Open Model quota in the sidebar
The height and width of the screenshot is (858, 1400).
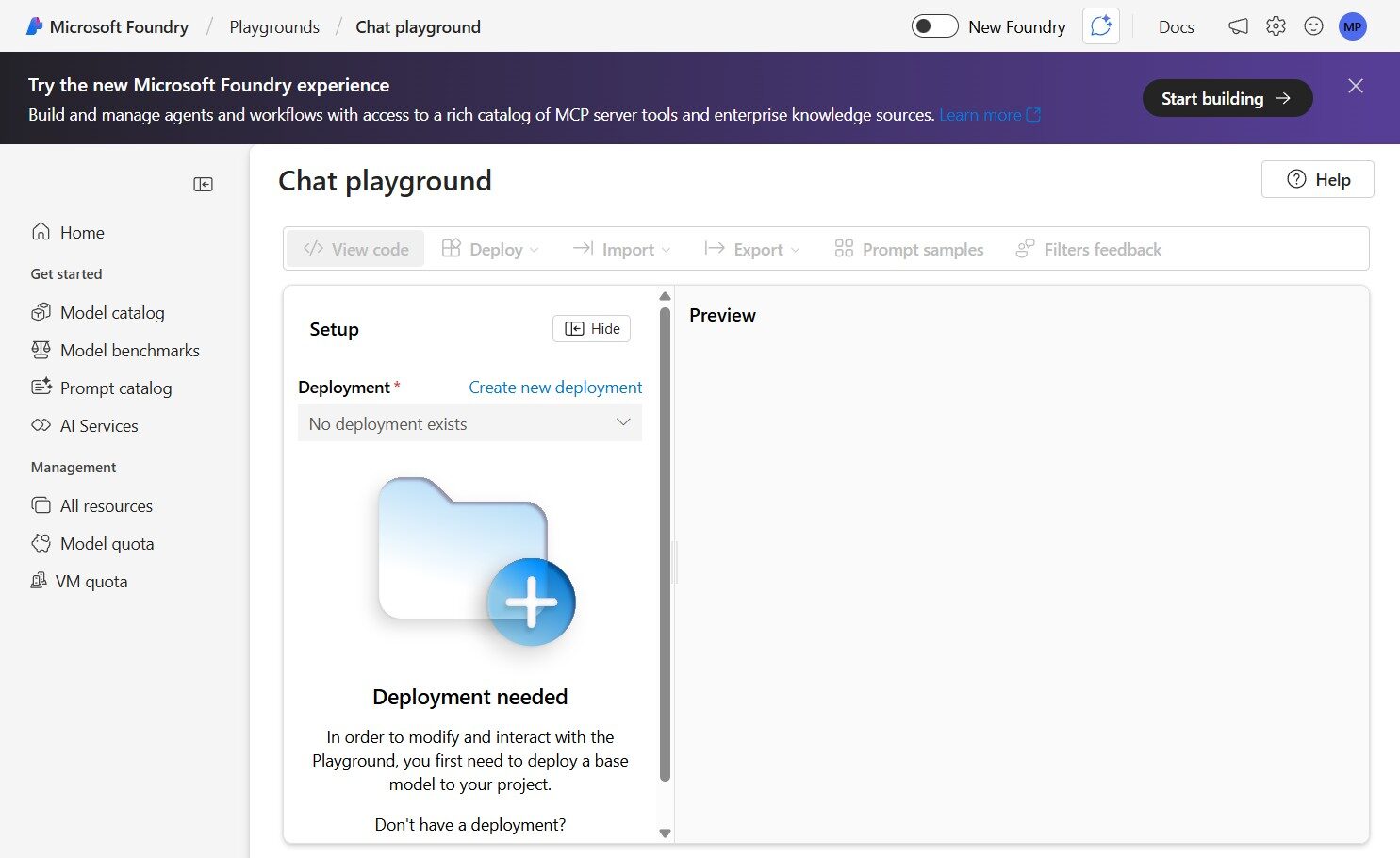107,543
